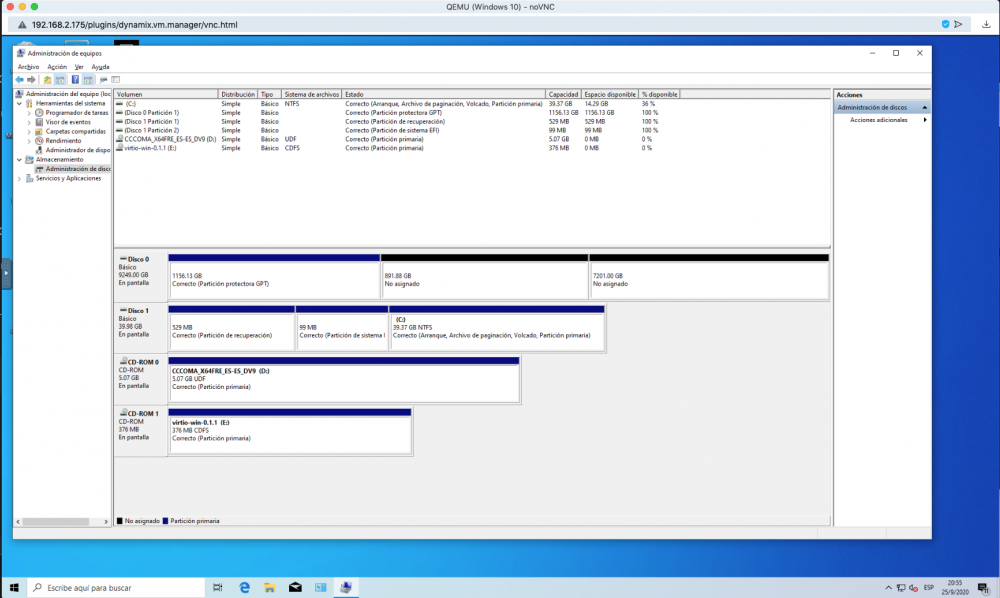
Task: Toggle the show/hide console tree toolbar icon
Action: [x=60, y=80]
